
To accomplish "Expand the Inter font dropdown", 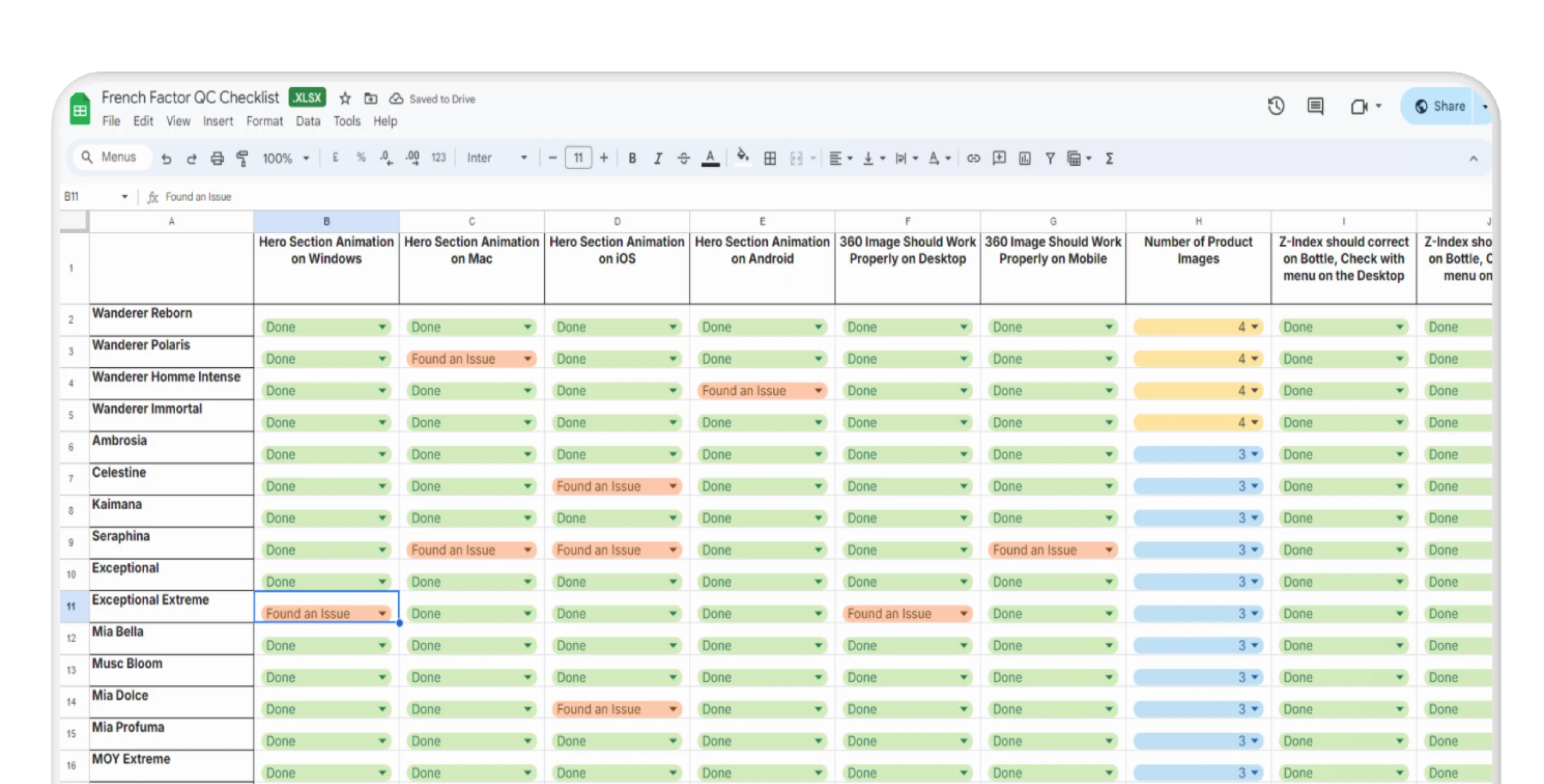I will pos(497,158).
